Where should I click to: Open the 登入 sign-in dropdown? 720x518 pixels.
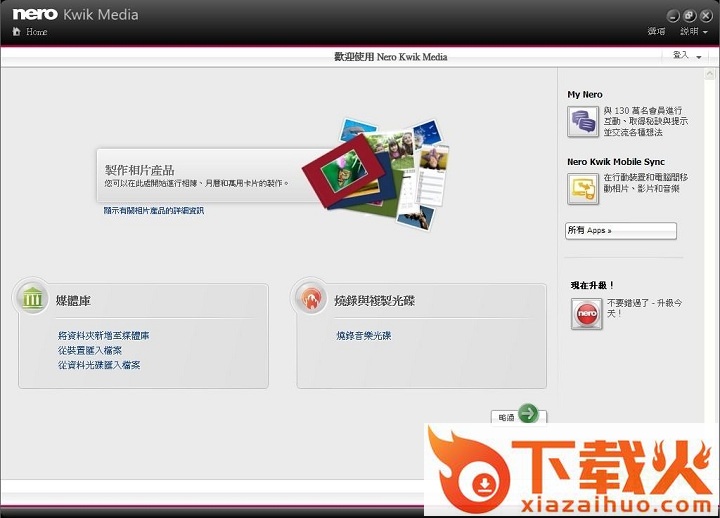coord(686,56)
